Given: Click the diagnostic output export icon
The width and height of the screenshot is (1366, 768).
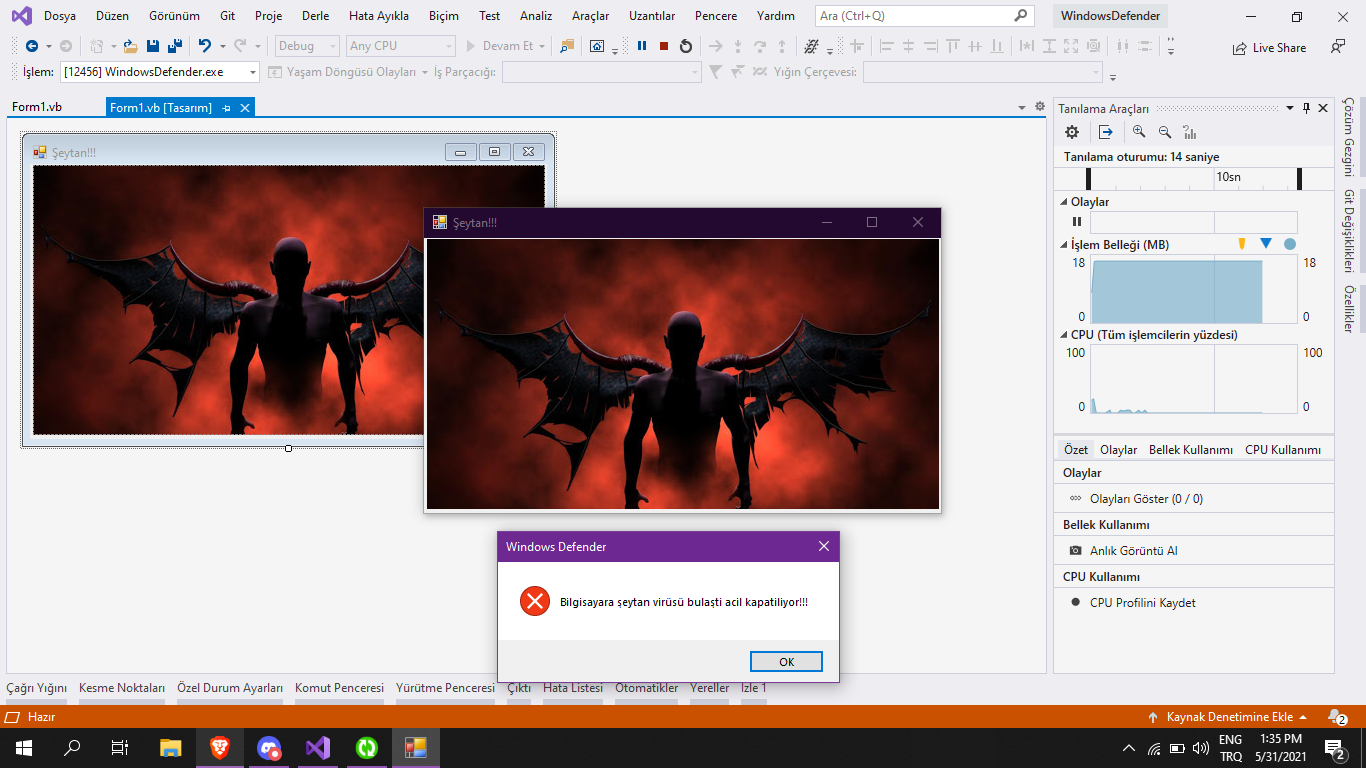Looking at the screenshot, I should [1105, 132].
